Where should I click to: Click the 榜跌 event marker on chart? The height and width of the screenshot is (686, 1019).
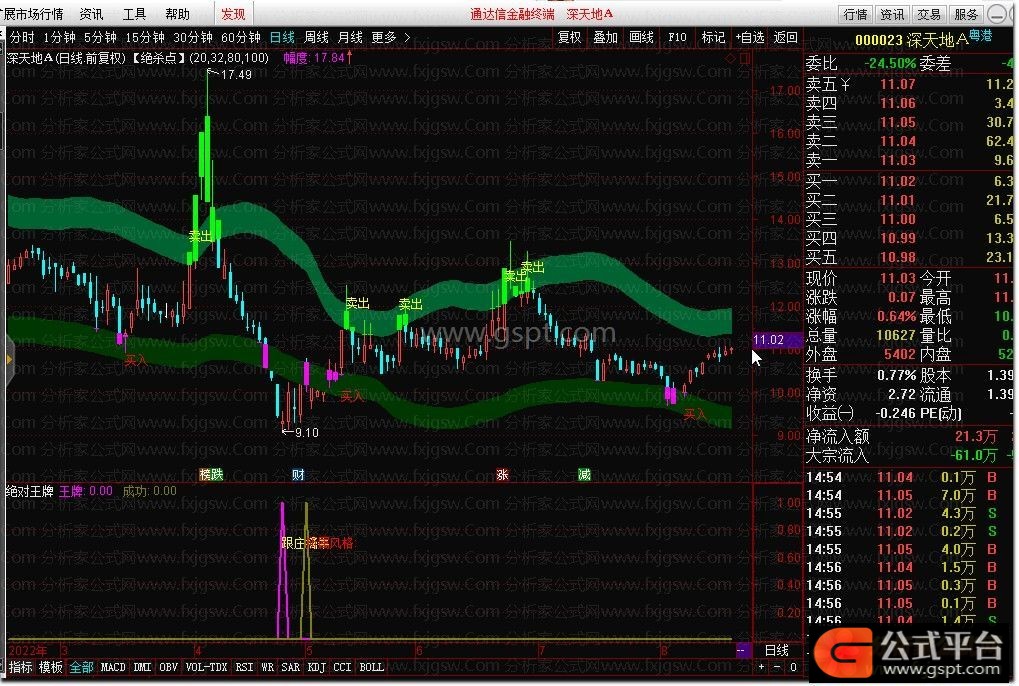point(211,474)
